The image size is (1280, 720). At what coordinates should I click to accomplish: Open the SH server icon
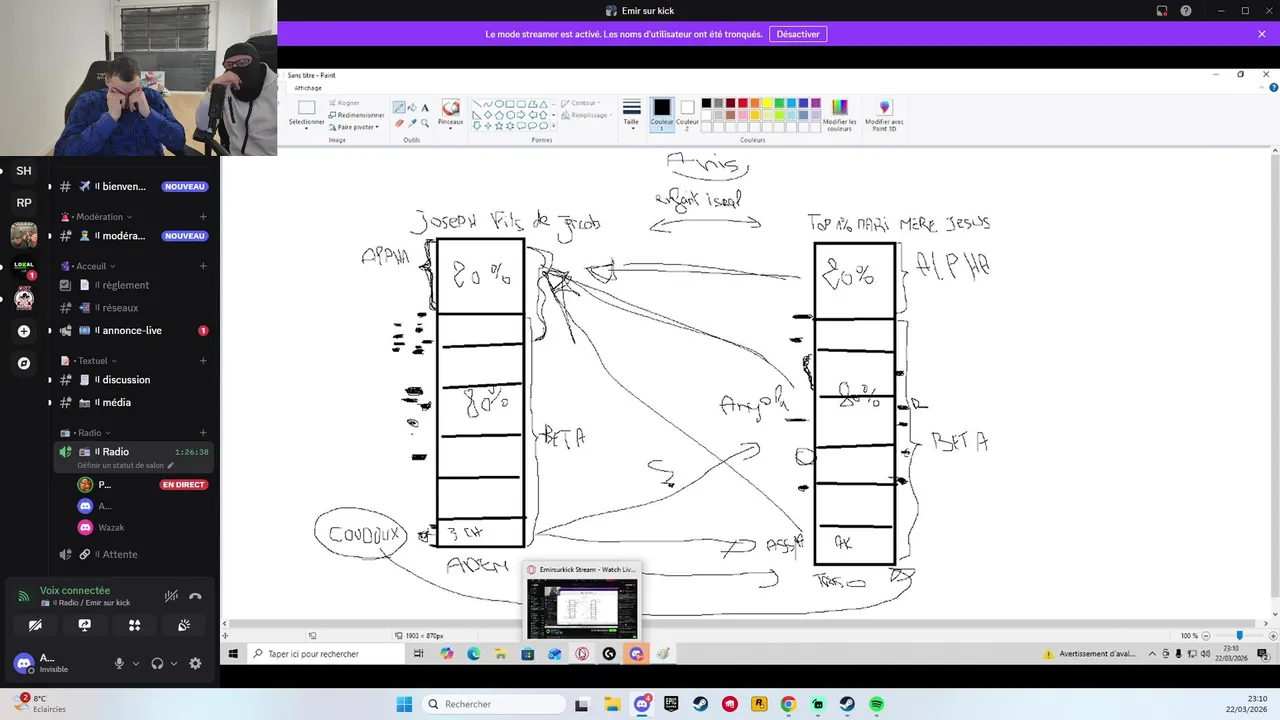[24, 171]
